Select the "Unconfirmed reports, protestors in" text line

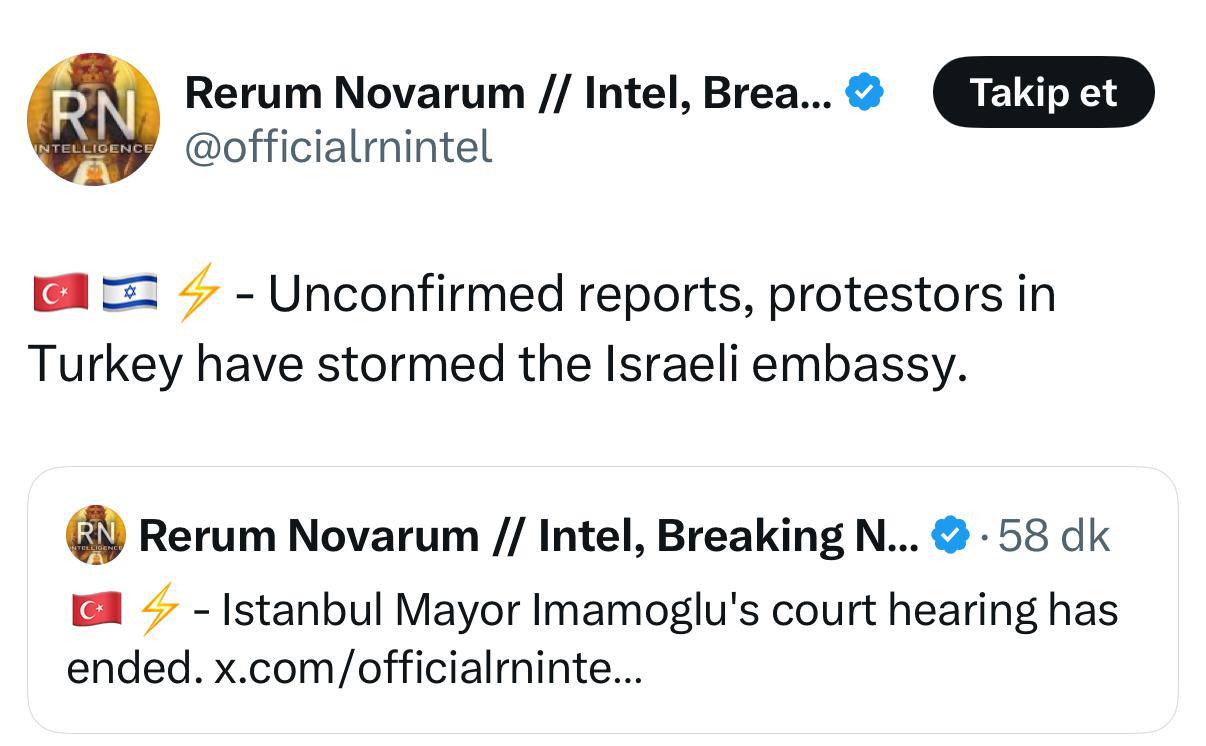pyautogui.click(x=661, y=294)
